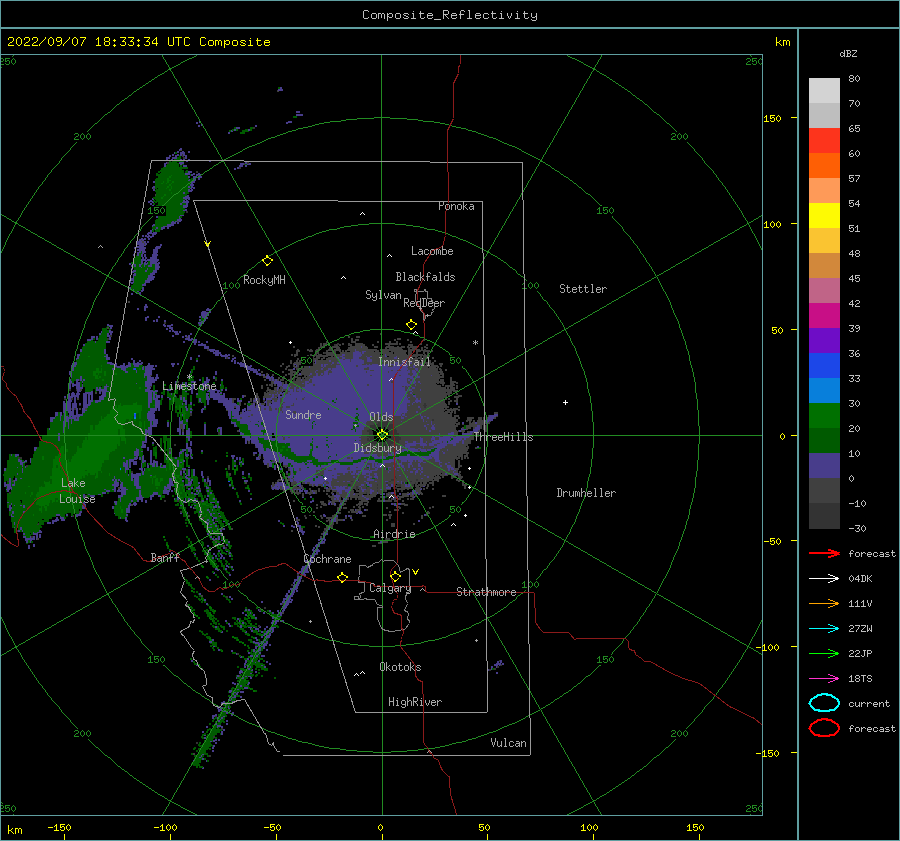The width and height of the screenshot is (900, 841).
Task: Click the white 04DK arrow icon
Action: (x=824, y=578)
